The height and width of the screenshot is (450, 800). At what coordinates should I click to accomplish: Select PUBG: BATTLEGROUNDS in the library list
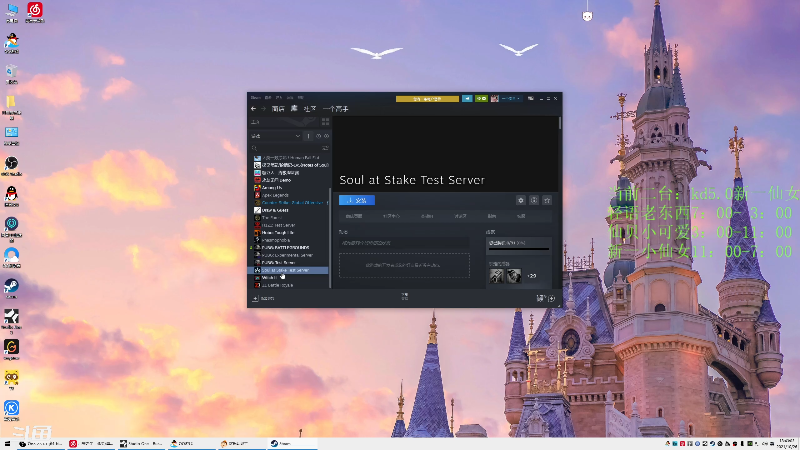pyautogui.click(x=286, y=247)
